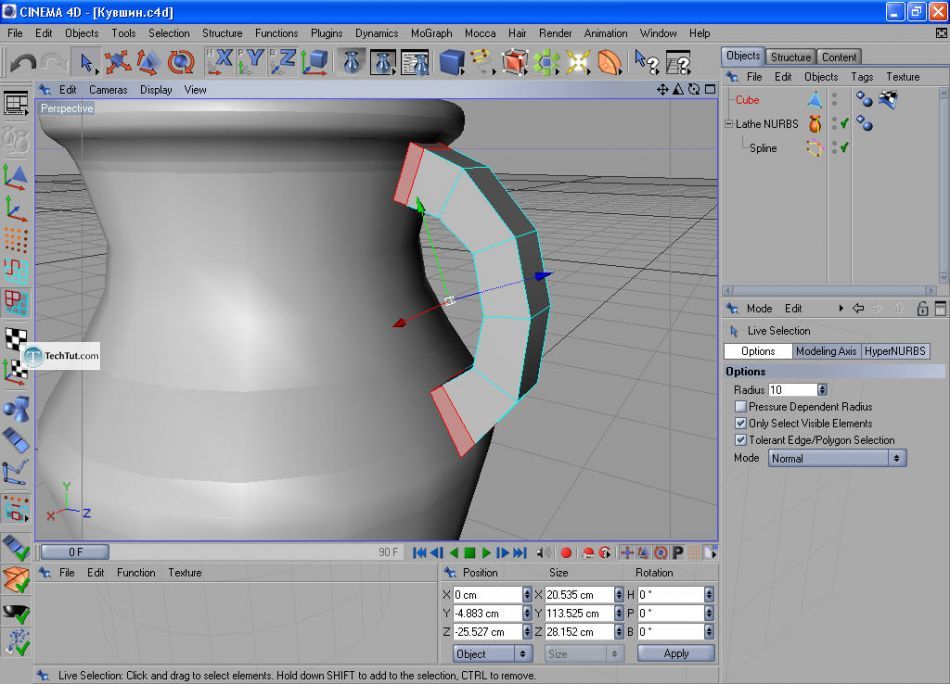The width and height of the screenshot is (950, 684).
Task: Open the light objects icon
Action: point(578,62)
